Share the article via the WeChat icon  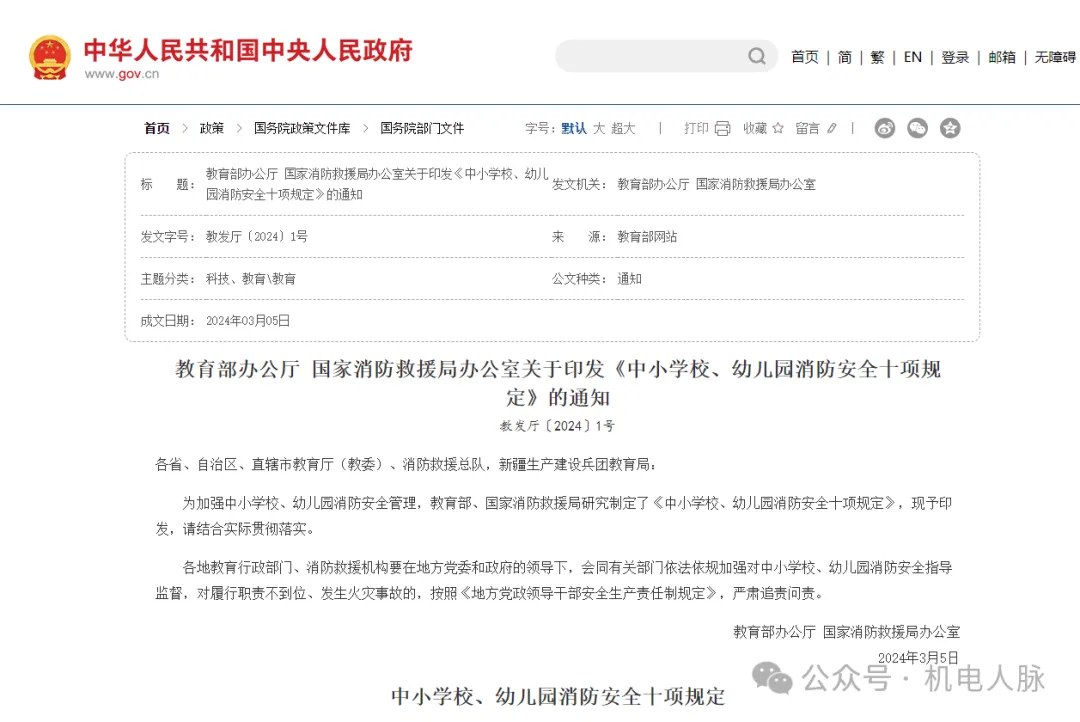[x=917, y=128]
